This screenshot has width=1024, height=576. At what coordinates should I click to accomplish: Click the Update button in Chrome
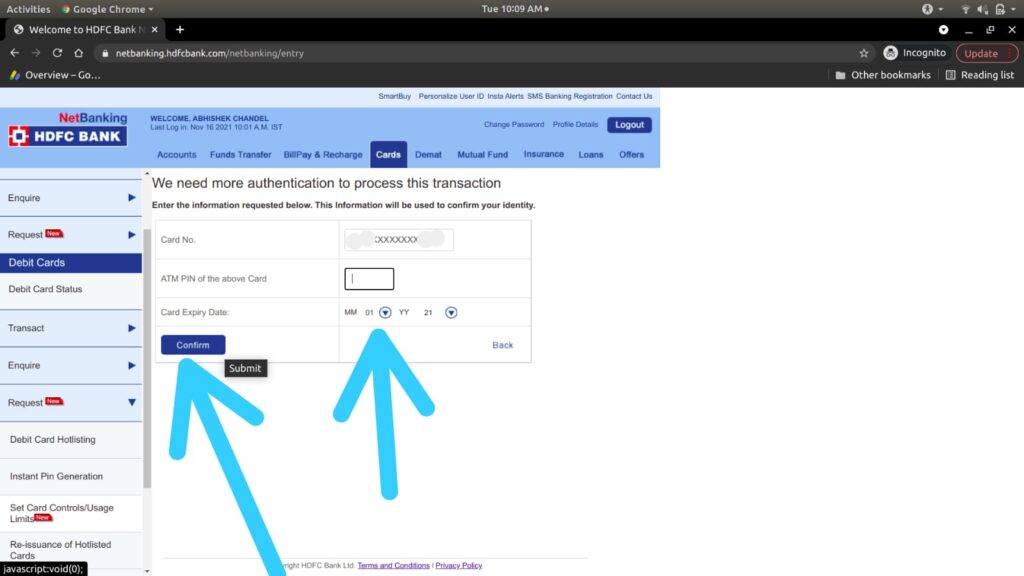pyautogui.click(x=986, y=53)
